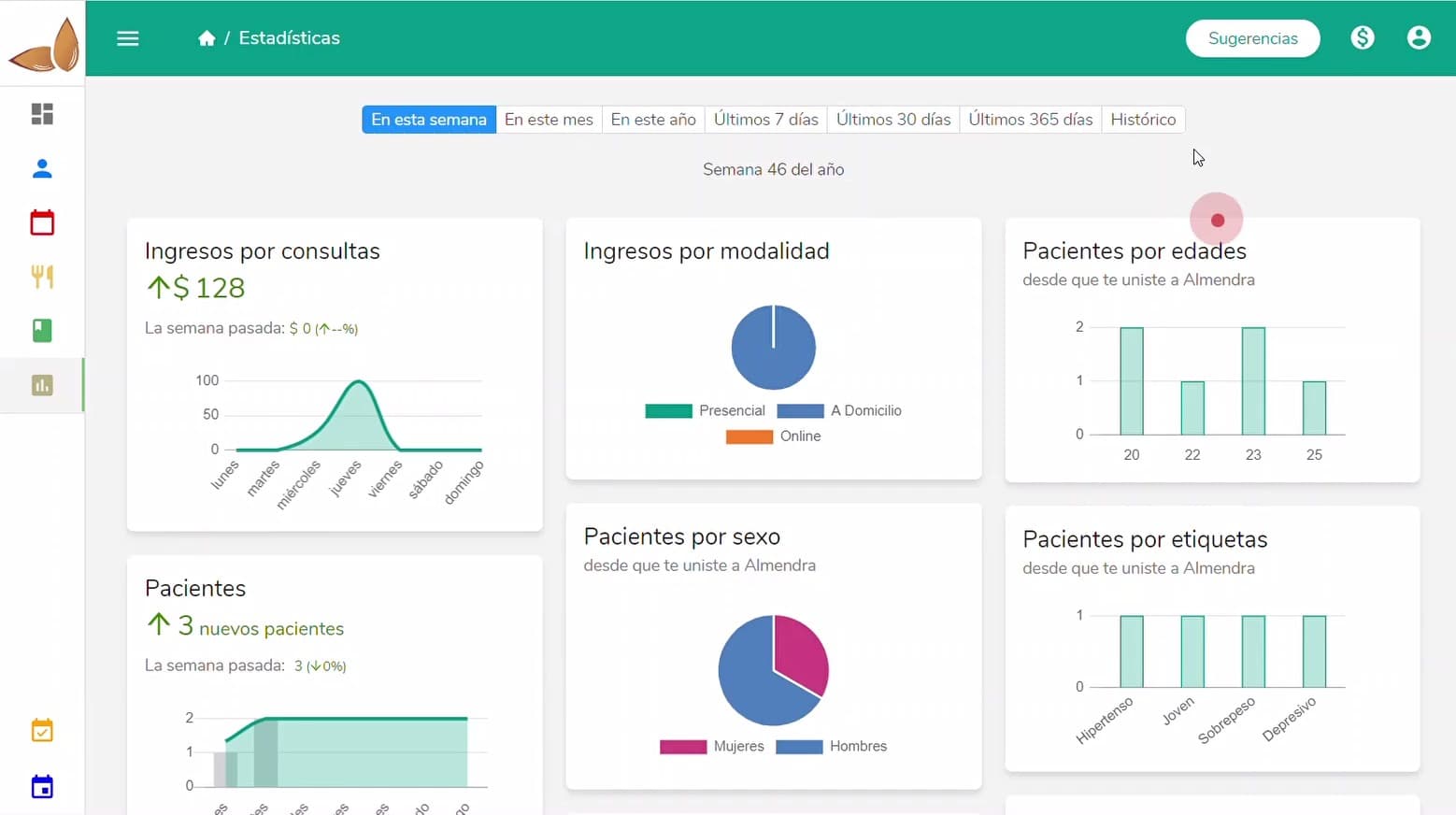Open the fork and knife diet icon
This screenshot has height=815, width=1456.
click(x=42, y=277)
